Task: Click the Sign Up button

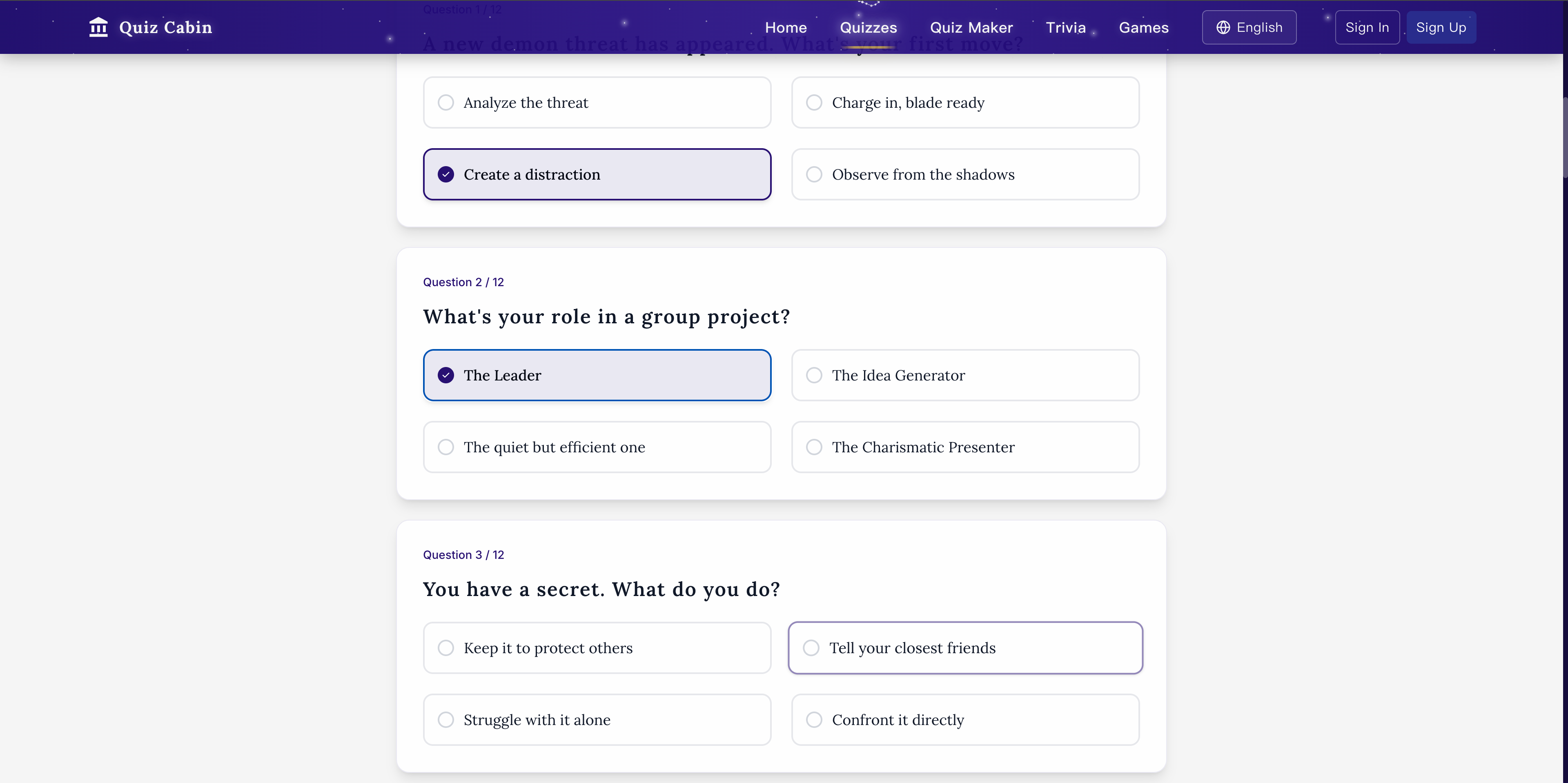Action: [1441, 27]
